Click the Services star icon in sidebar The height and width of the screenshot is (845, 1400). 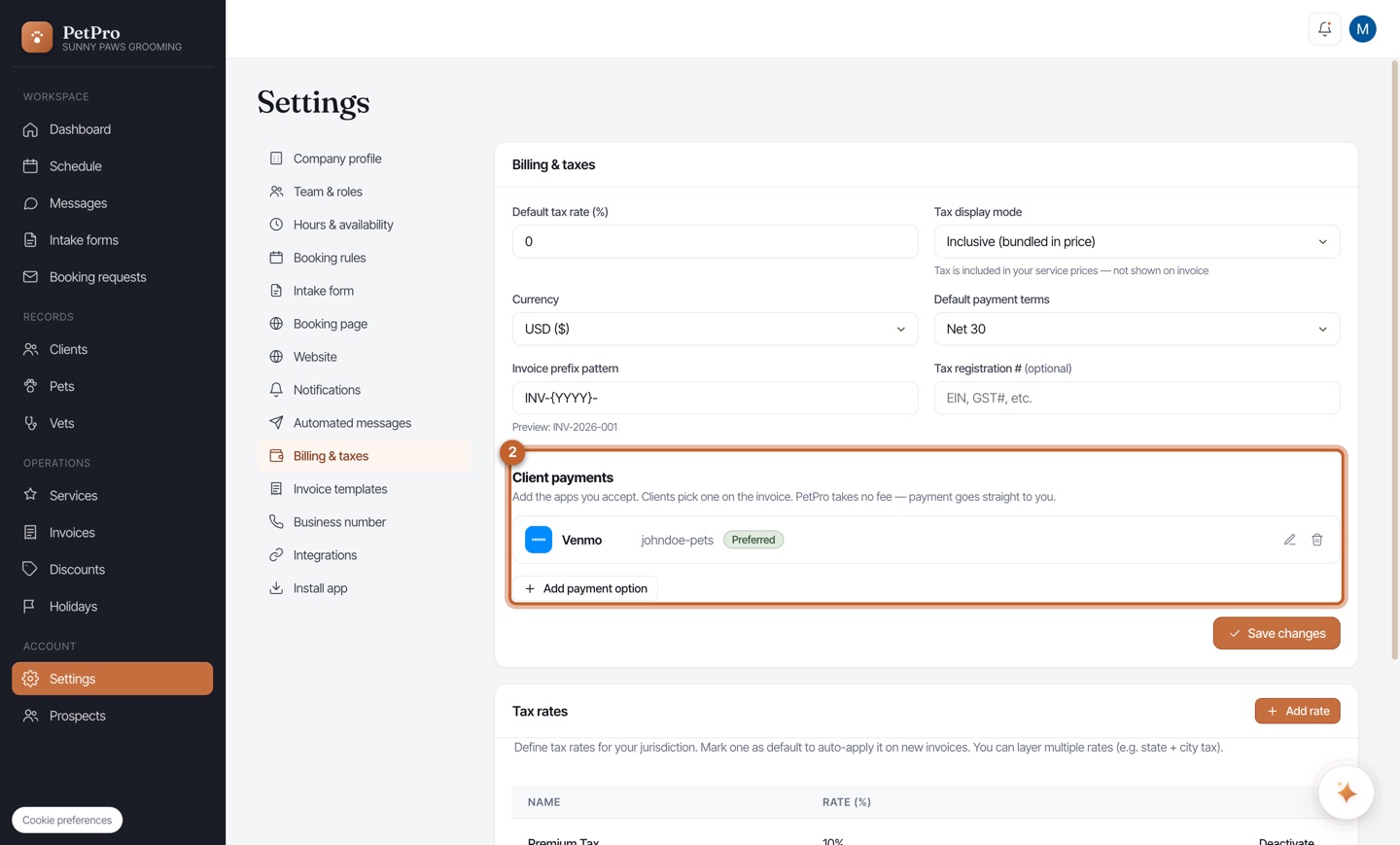pyautogui.click(x=31, y=495)
